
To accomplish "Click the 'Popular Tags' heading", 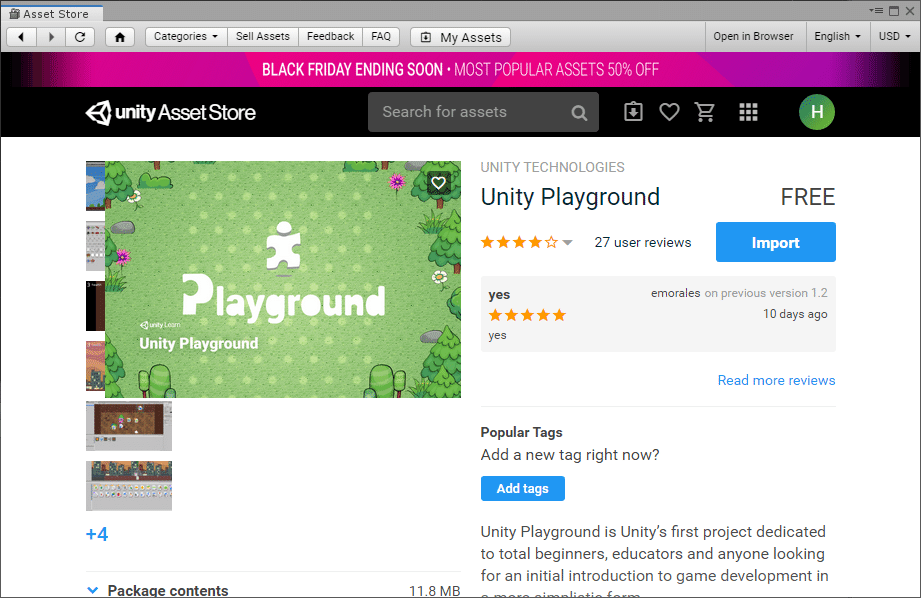I will coord(522,432).
